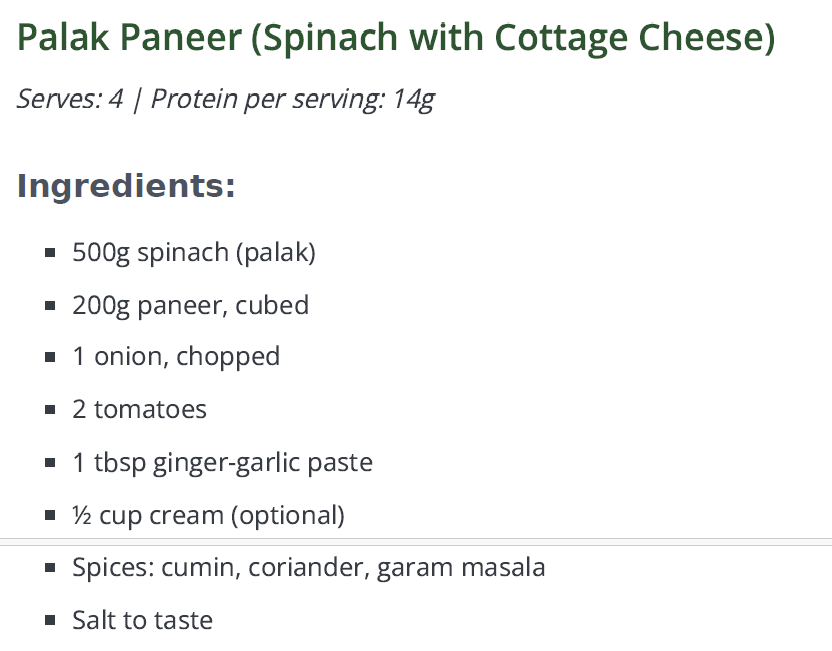The image size is (832, 651).
Task: Click the bullet beside ginger-garlic paste
Action: pyautogui.click(x=50, y=463)
